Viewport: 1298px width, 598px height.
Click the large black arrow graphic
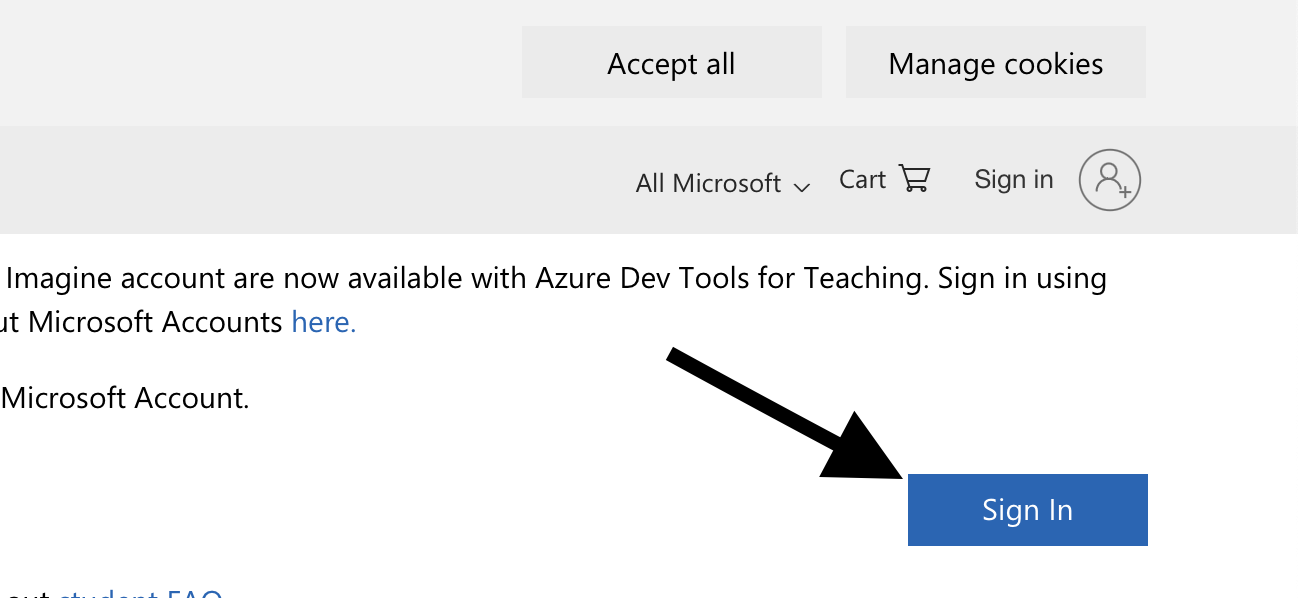[760, 400]
